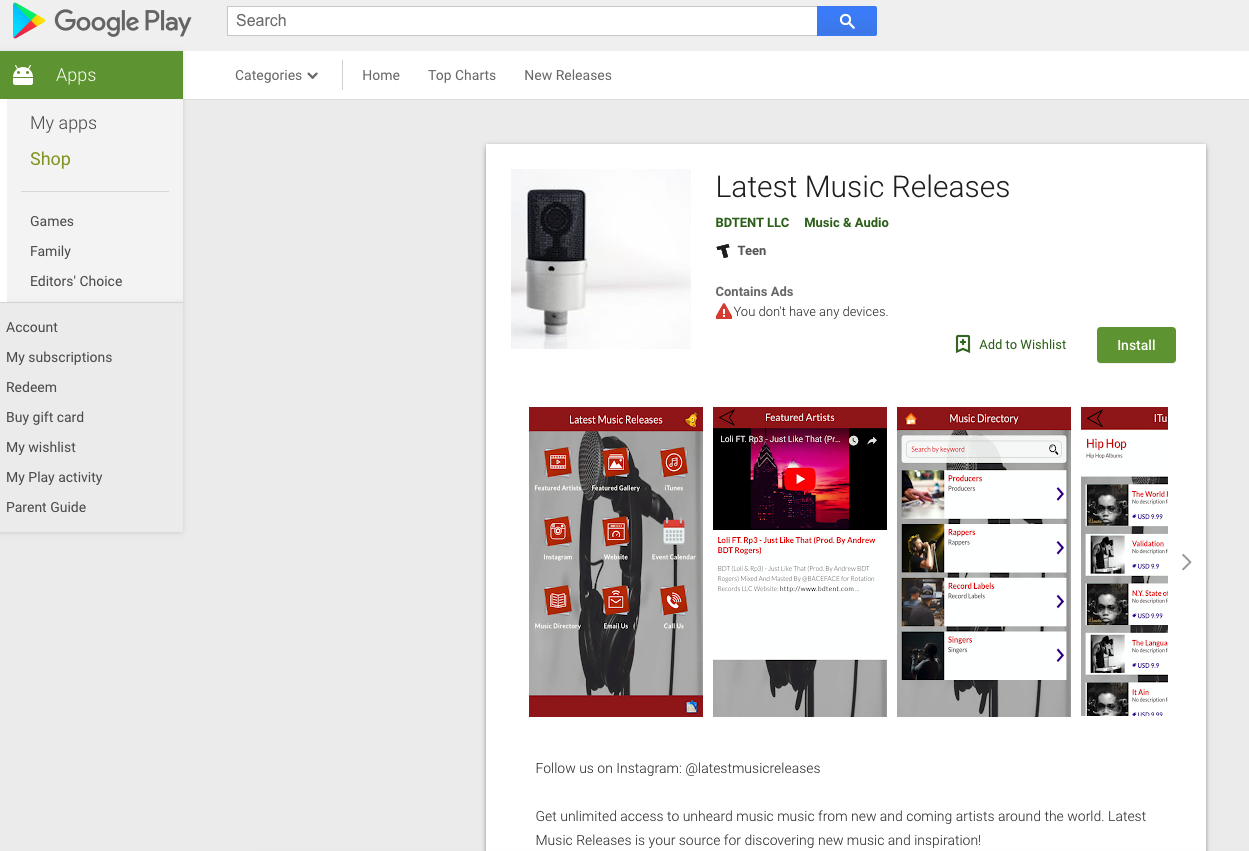1249x851 pixels.
Task: Click Buy gift card link
Action: point(45,417)
